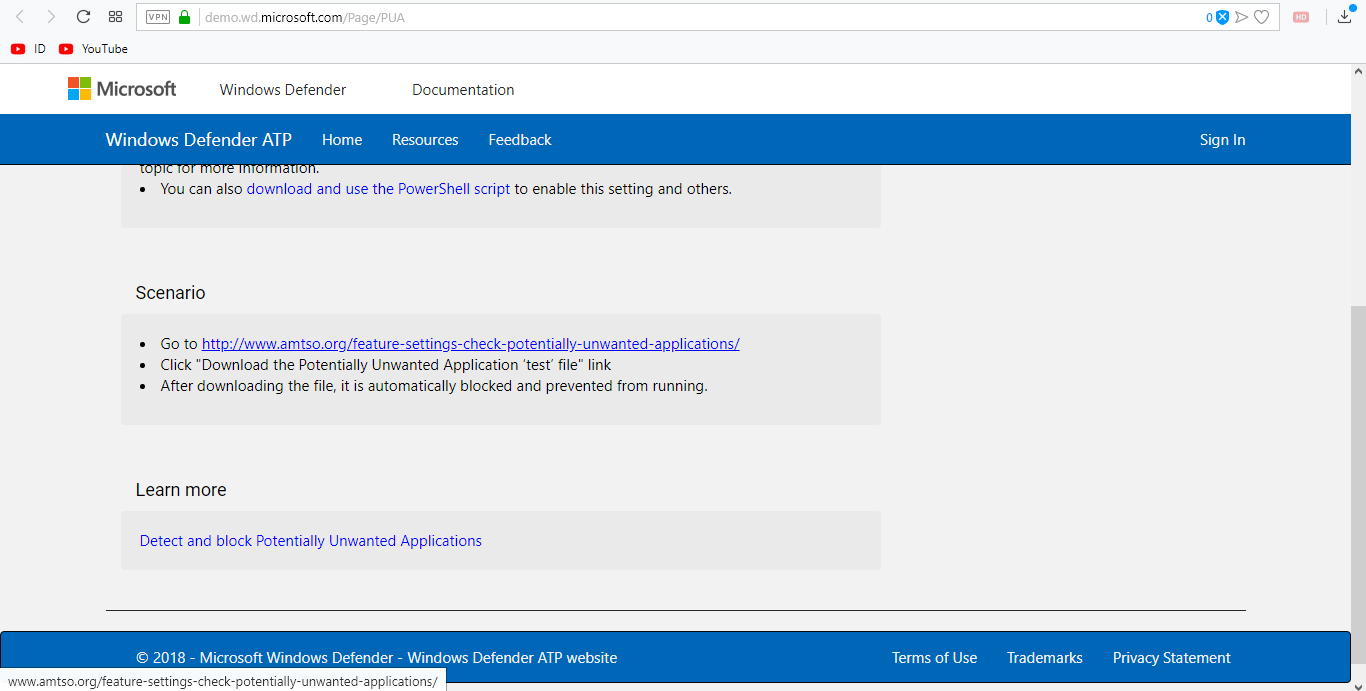Click the HD extension badge

tap(1300, 17)
